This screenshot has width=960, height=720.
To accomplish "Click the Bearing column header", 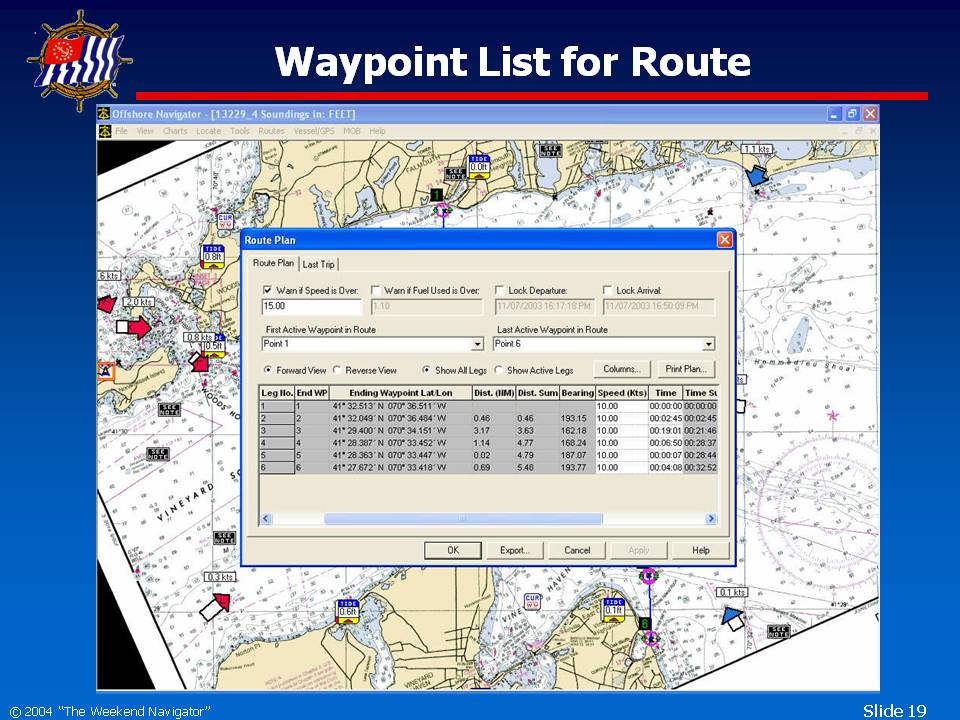I will point(577,393).
